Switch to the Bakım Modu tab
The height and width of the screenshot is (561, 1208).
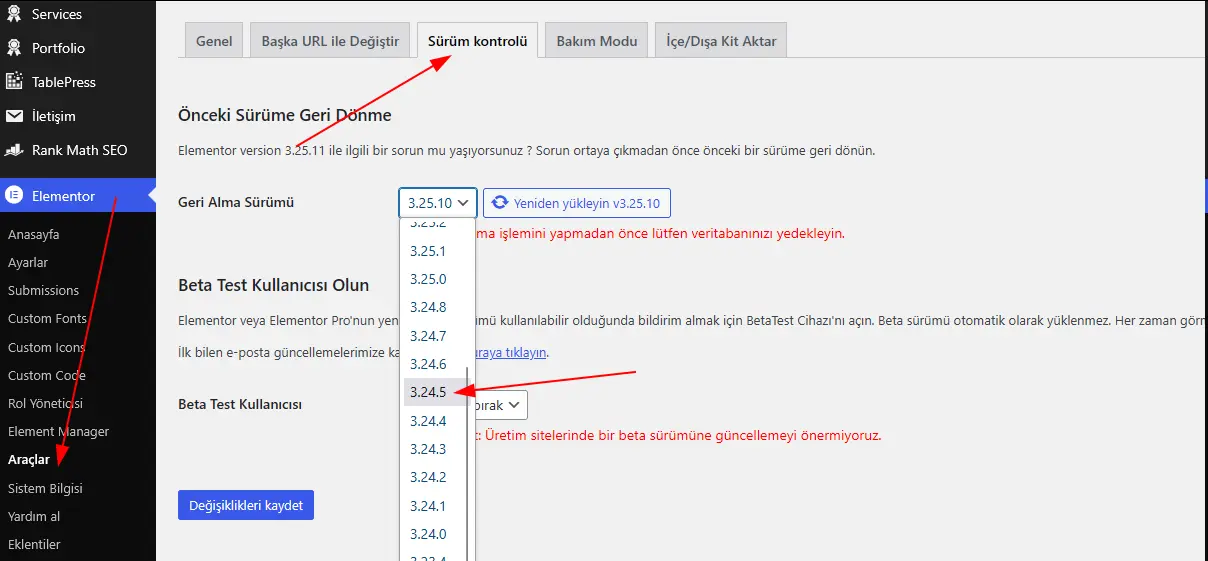tap(597, 41)
